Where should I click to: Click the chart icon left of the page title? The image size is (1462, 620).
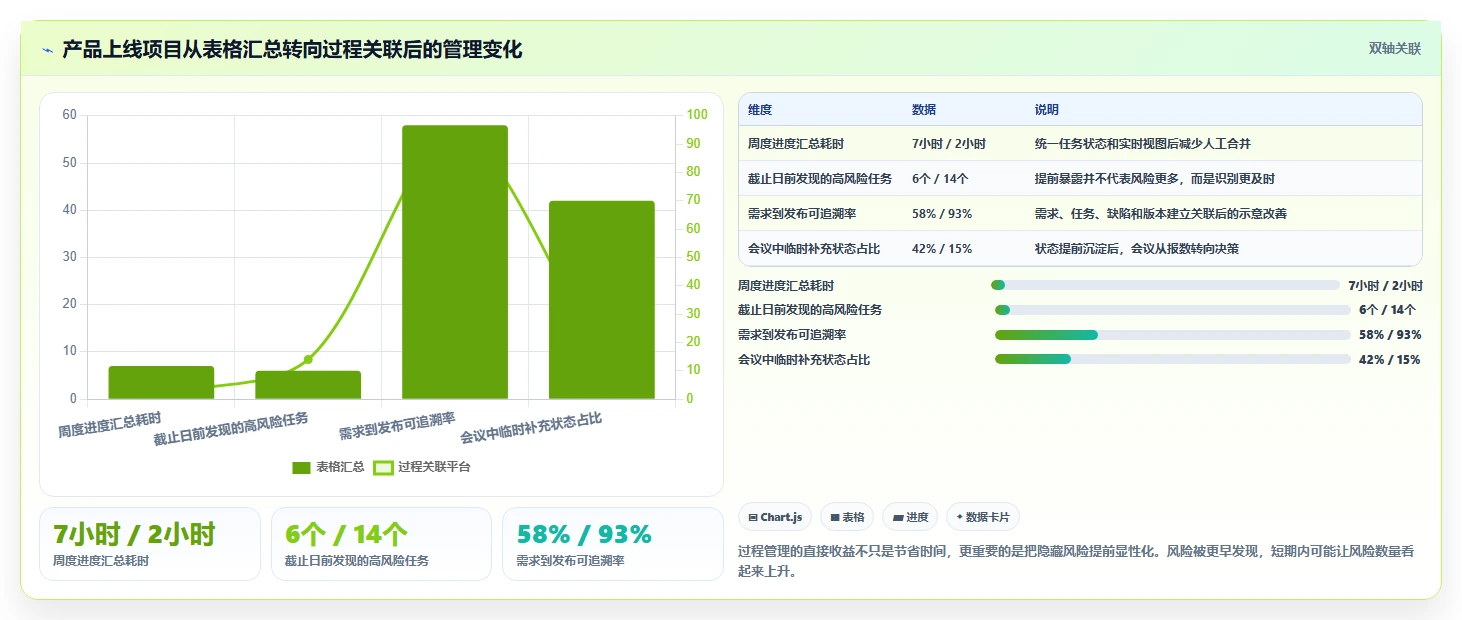(47, 50)
